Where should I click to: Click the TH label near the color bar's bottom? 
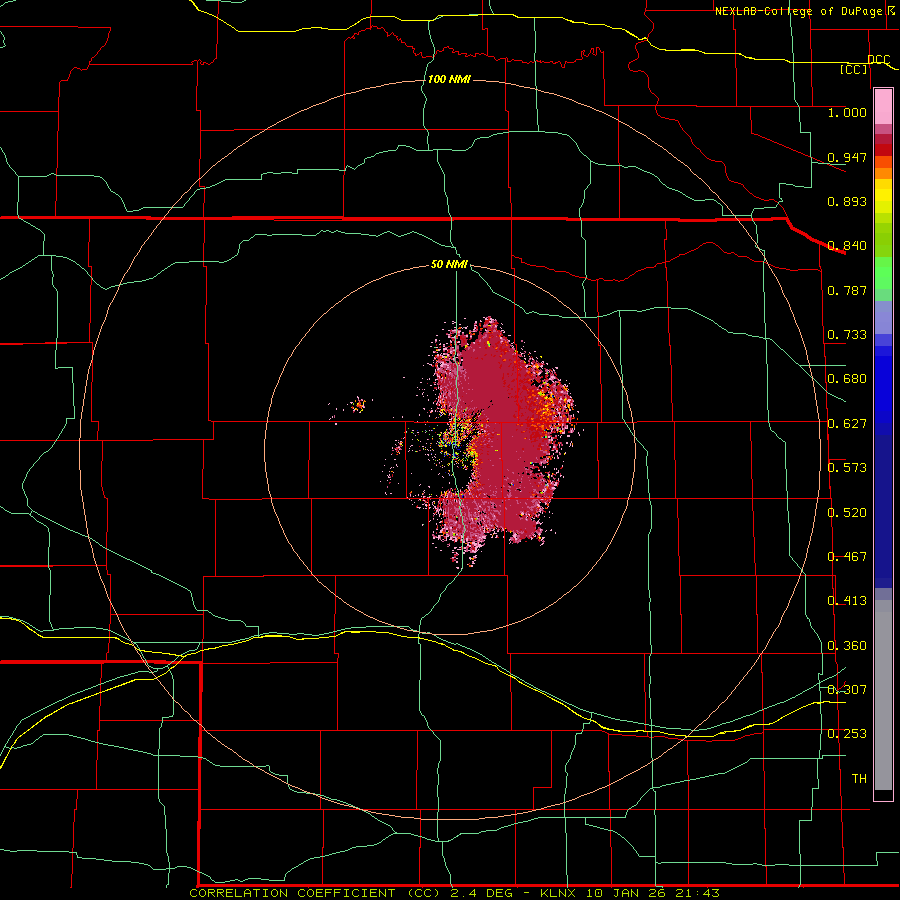pos(859,779)
